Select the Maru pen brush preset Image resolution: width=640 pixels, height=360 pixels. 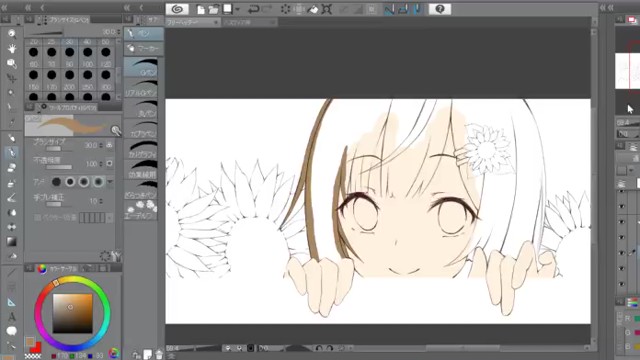point(141,108)
